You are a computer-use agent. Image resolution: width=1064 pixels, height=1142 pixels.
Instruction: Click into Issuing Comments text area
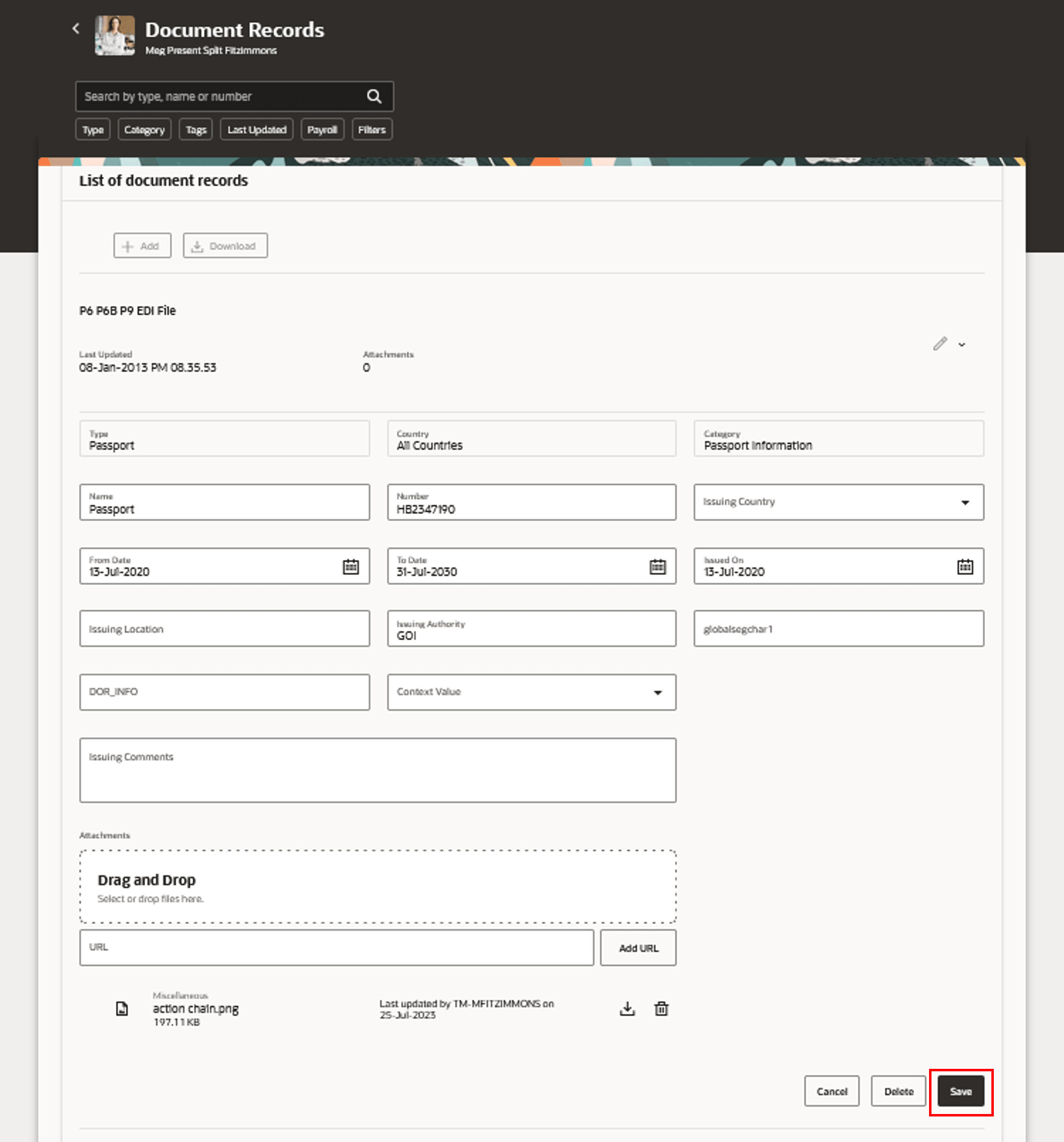point(377,770)
